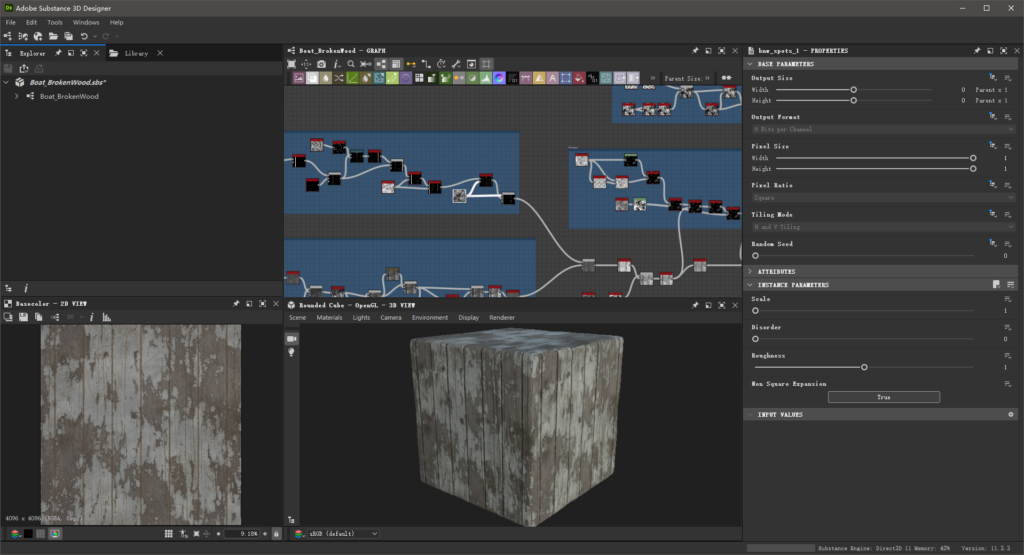Click the export package icon in Explorer toolbar
Screen dimensions: 1024x555
point(24,68)
